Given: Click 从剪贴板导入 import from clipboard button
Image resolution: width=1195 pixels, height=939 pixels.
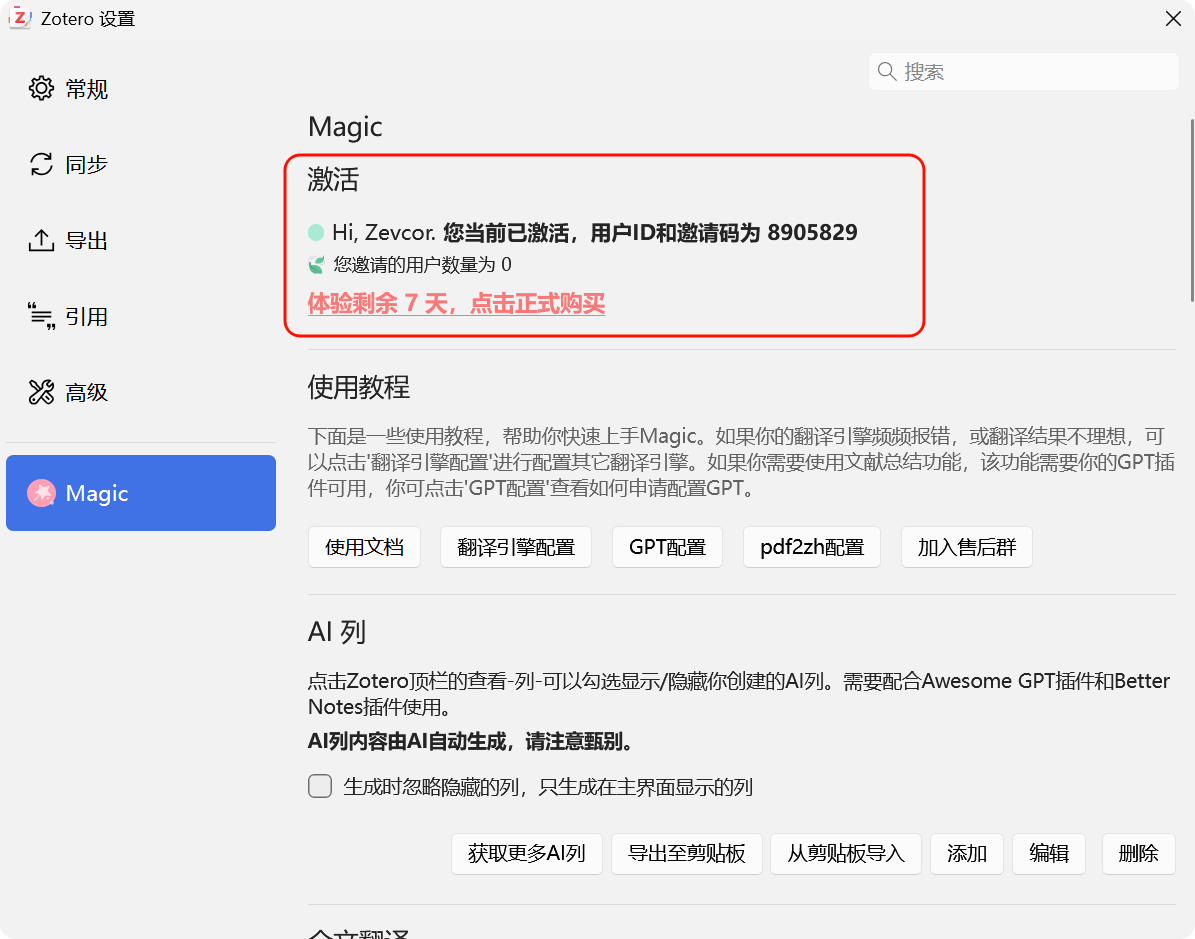Looking at the screenshot, I should pyautogui.click(x=846, y=854).
